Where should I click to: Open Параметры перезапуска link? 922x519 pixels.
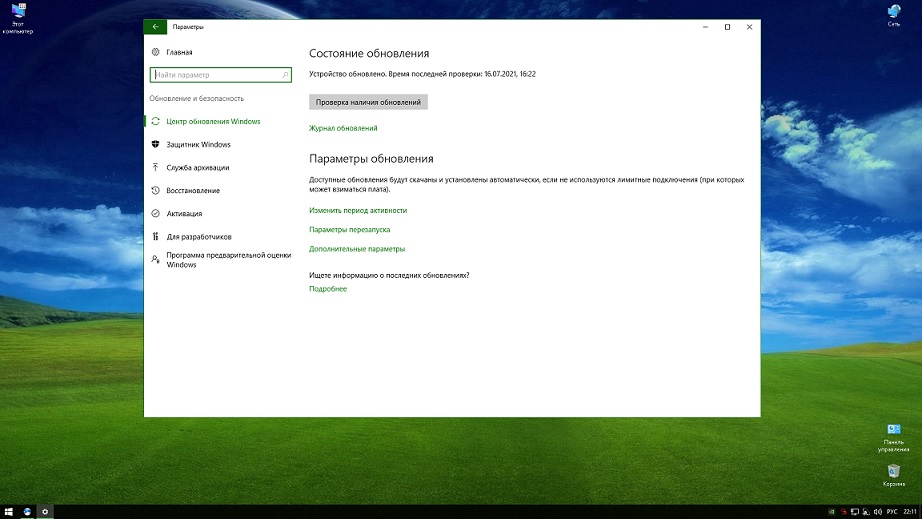pos(350,230)
